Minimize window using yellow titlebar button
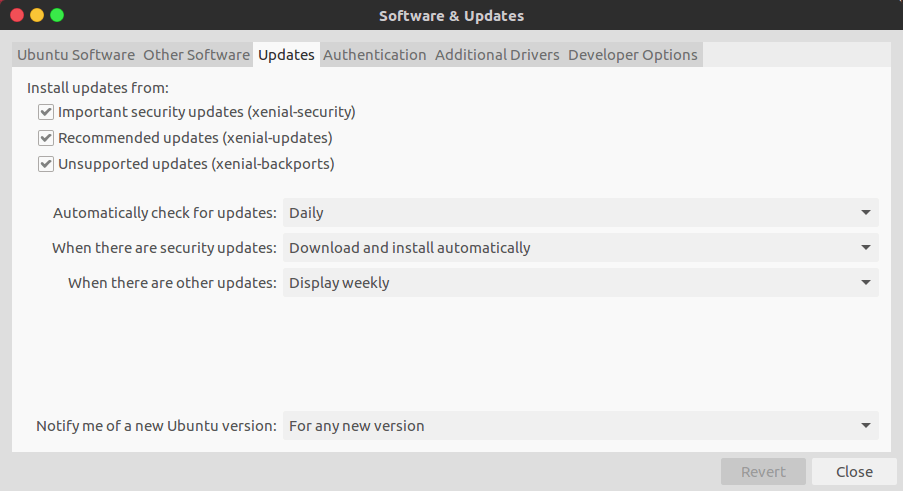Screen dimensions: 903x491 [x=37, y=16]
